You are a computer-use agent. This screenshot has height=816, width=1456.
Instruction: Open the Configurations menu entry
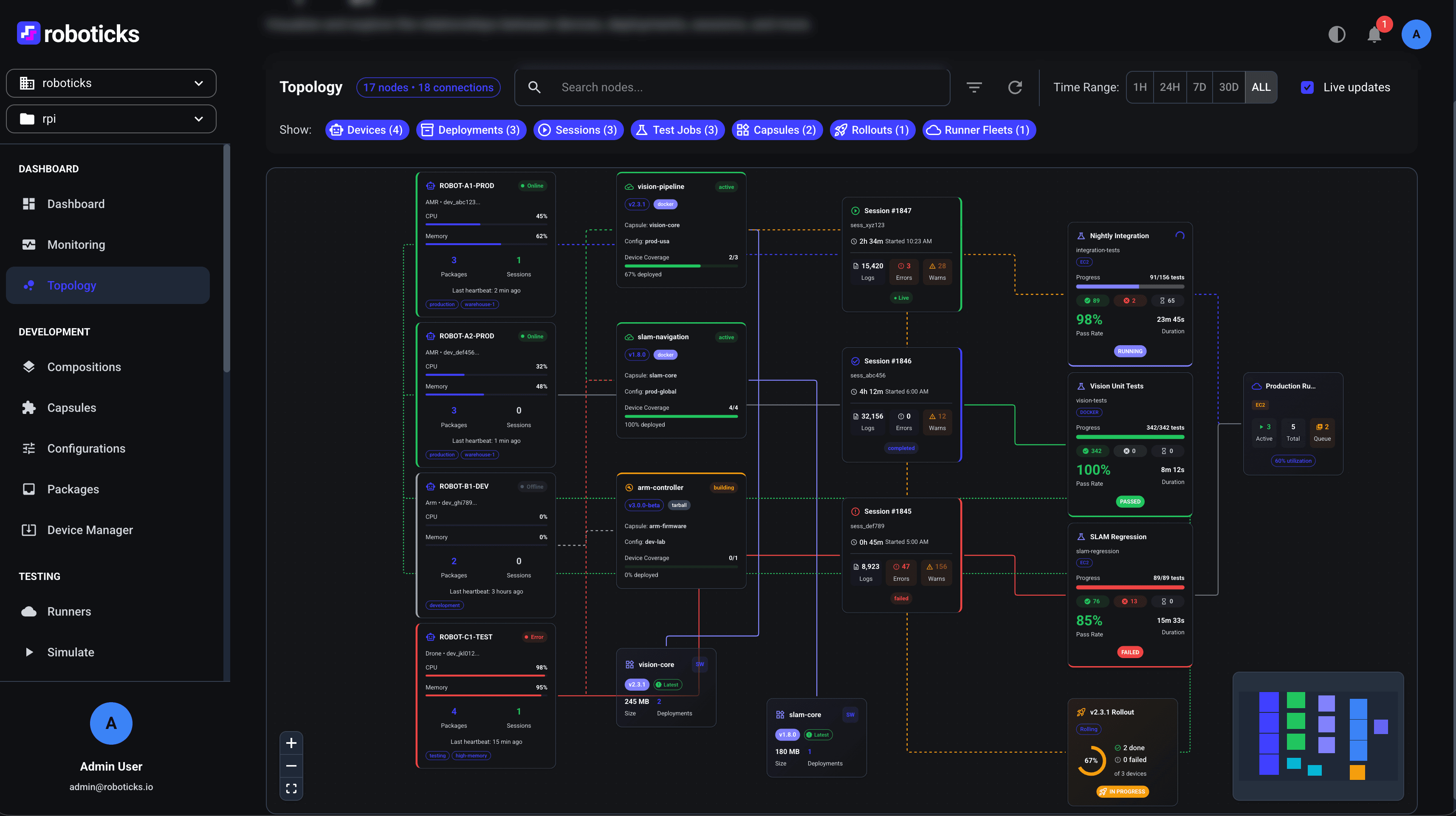pyautogui.click(x=87, y=448)
